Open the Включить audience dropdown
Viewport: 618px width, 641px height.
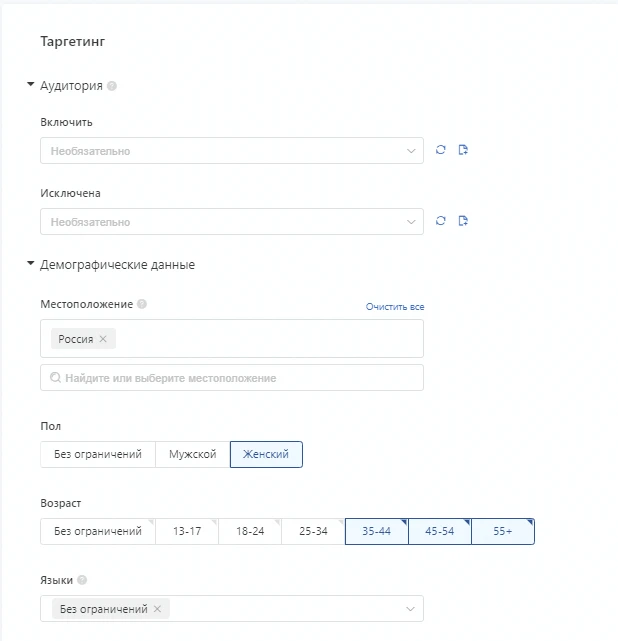[x=232, y=150]
